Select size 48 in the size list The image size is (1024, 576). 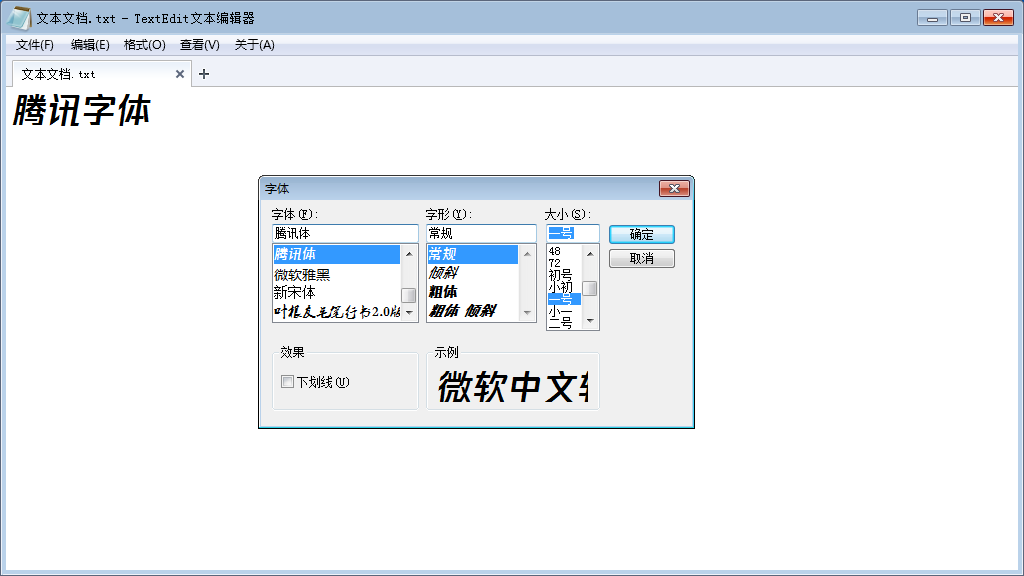(x=564, y=251)
